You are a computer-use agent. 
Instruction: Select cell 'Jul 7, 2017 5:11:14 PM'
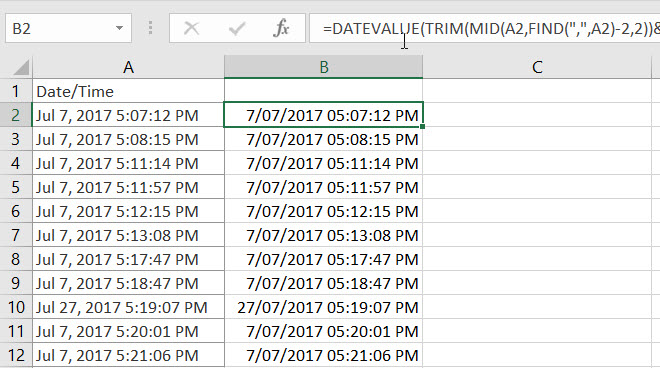(x=128, y=163)
